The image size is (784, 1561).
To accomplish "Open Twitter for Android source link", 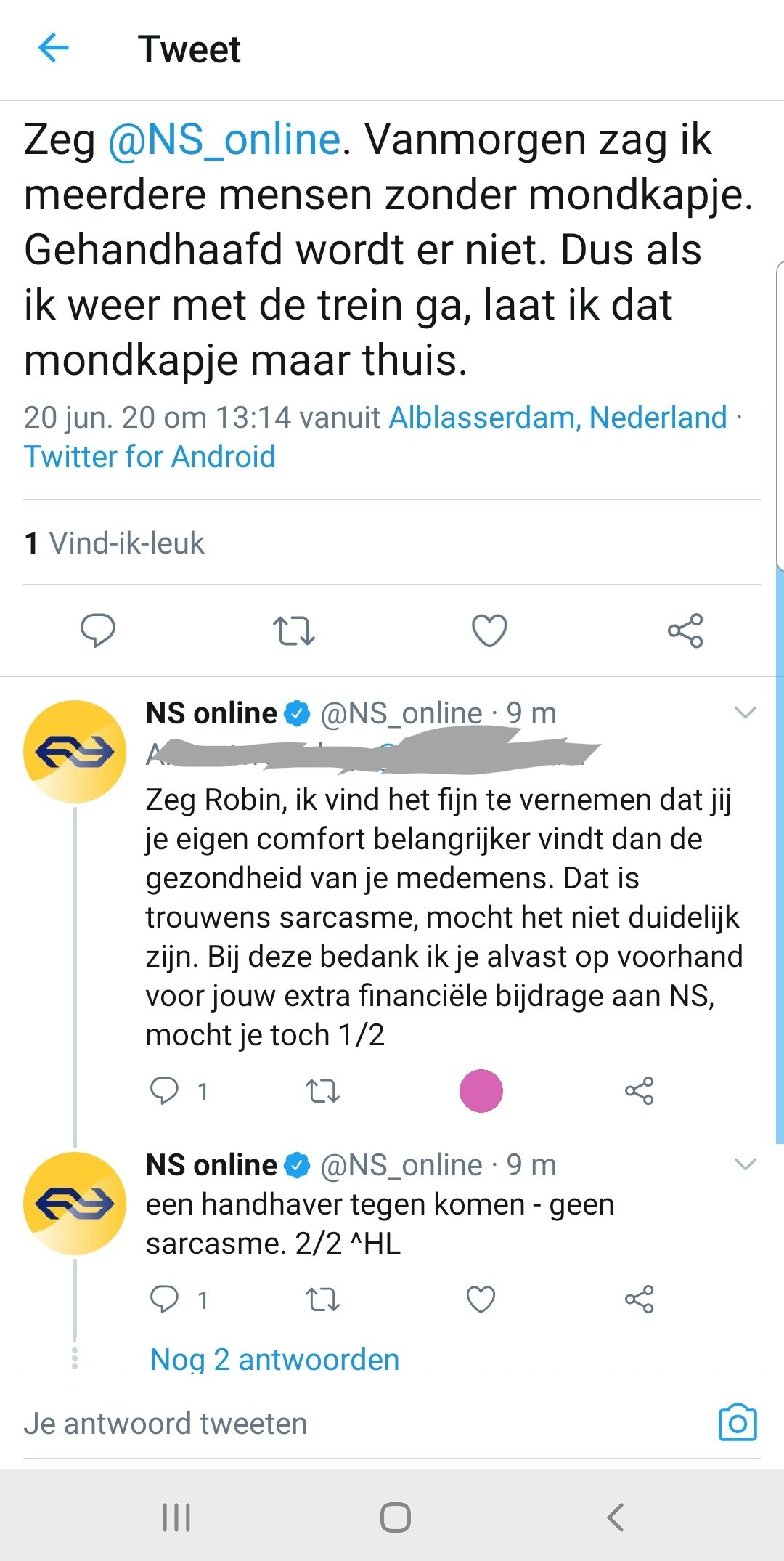I will click(150, 457).
